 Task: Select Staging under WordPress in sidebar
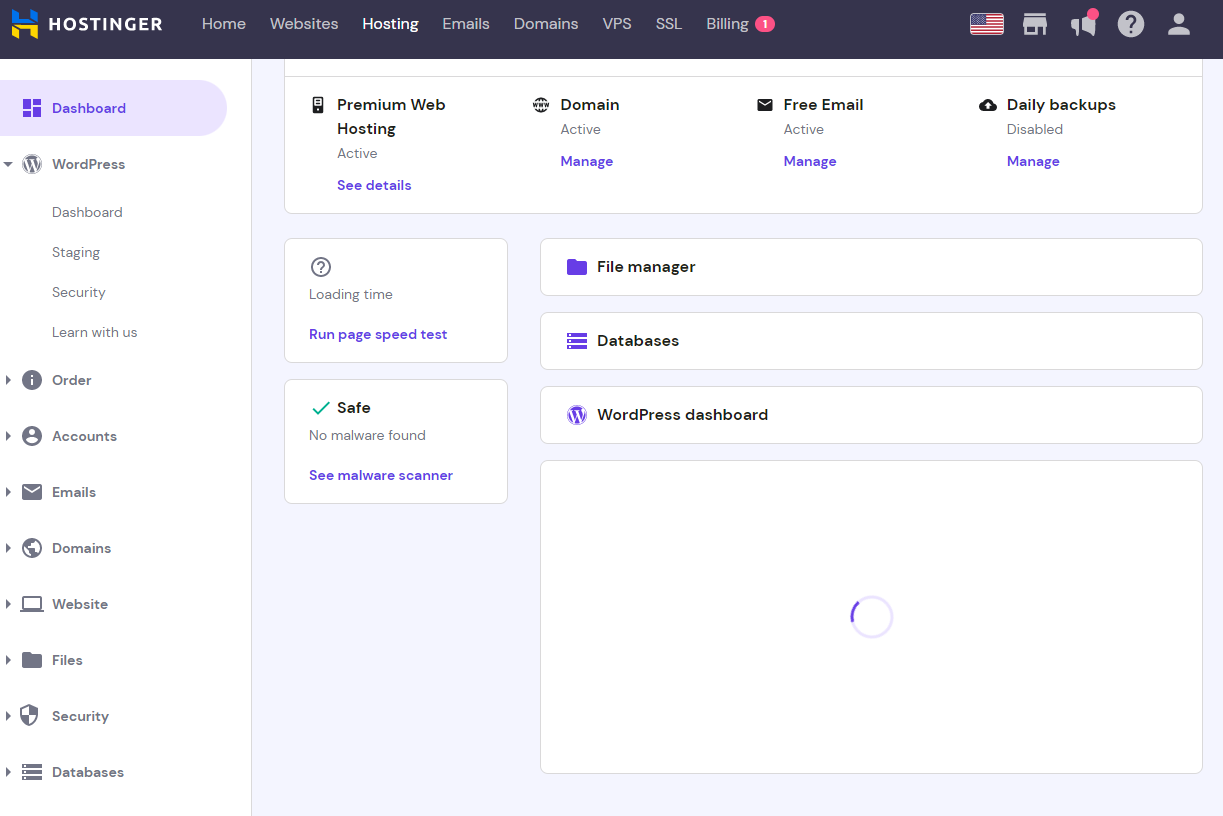click(x=76, y=253)
